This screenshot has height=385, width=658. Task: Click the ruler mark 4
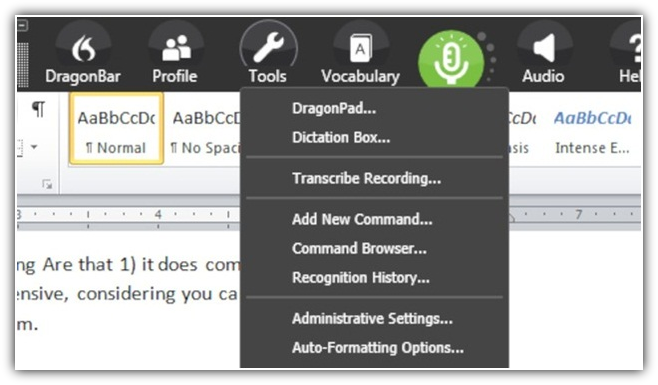158,215
